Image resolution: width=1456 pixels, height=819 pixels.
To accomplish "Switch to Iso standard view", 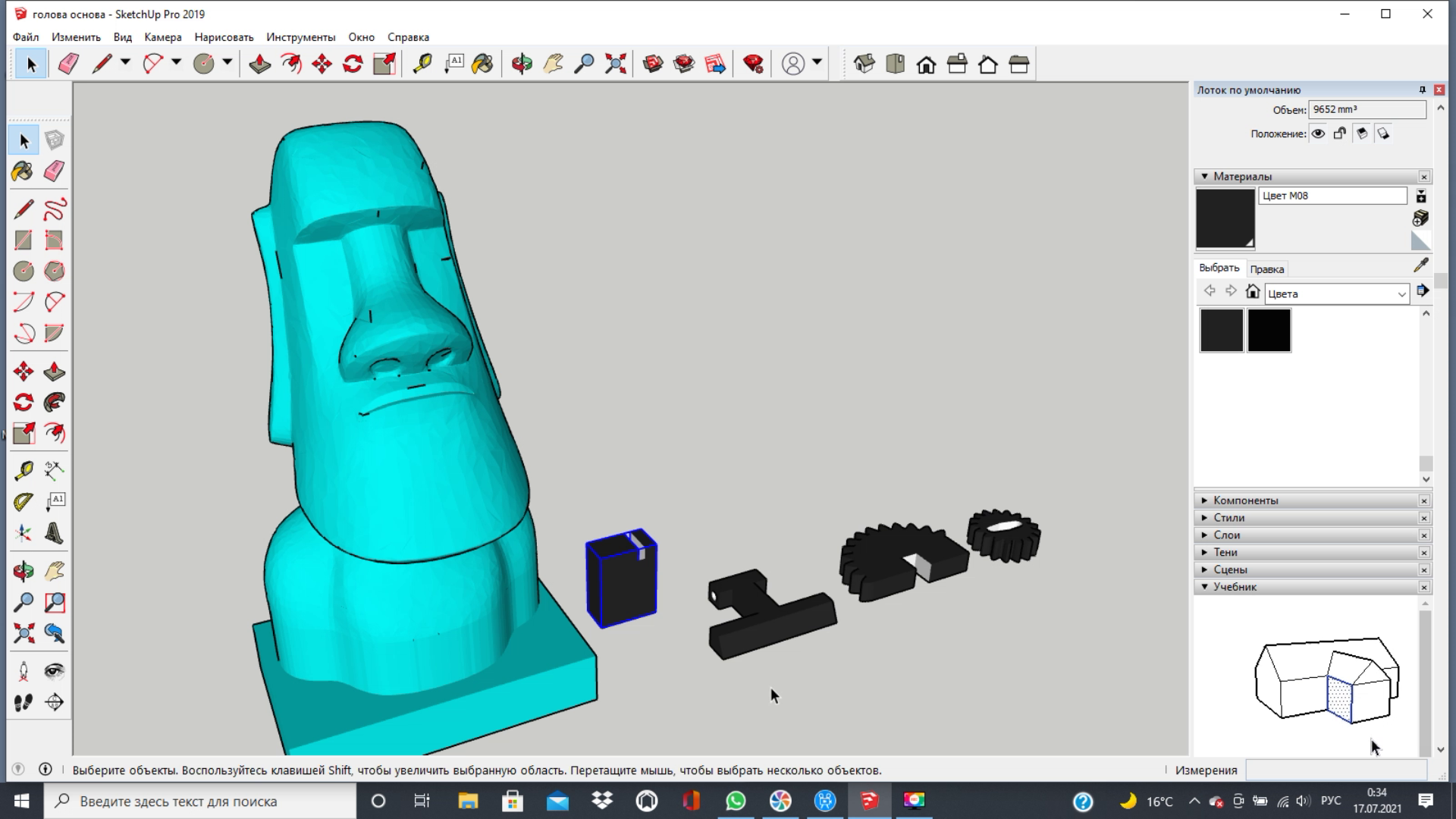I will click(x=864, y=64).
